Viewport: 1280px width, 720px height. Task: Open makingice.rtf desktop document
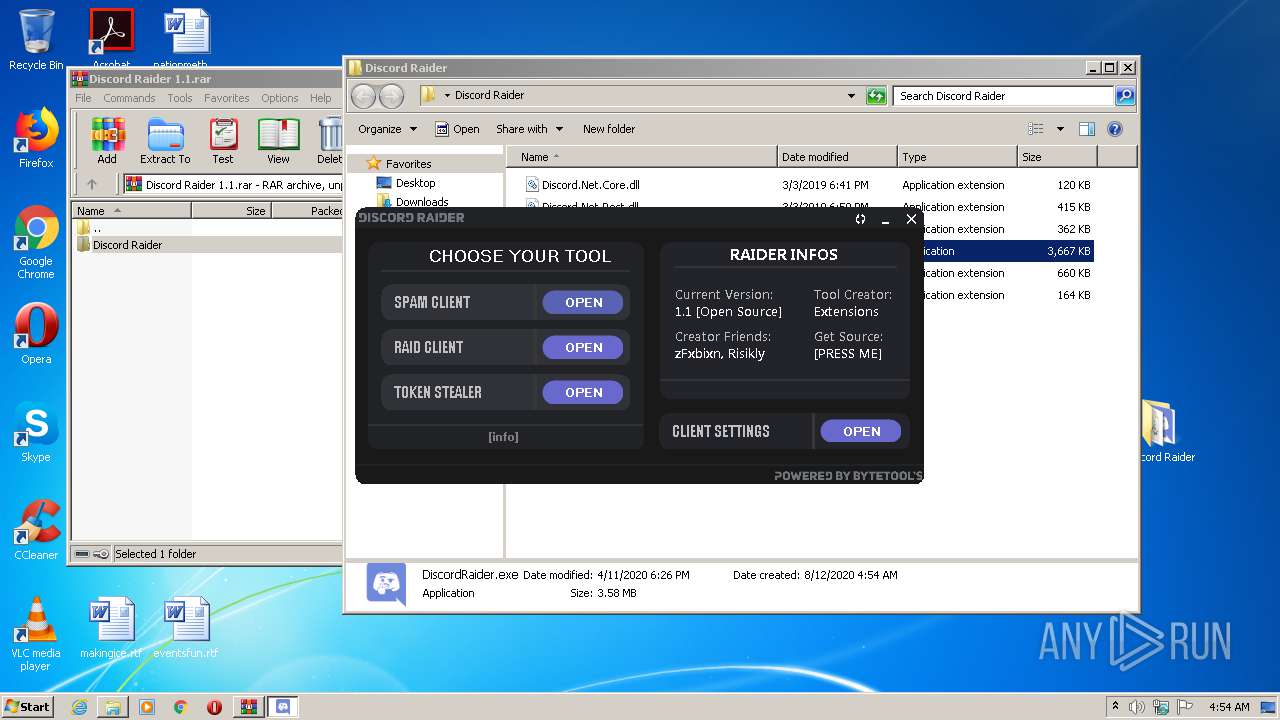click(111, 628)
